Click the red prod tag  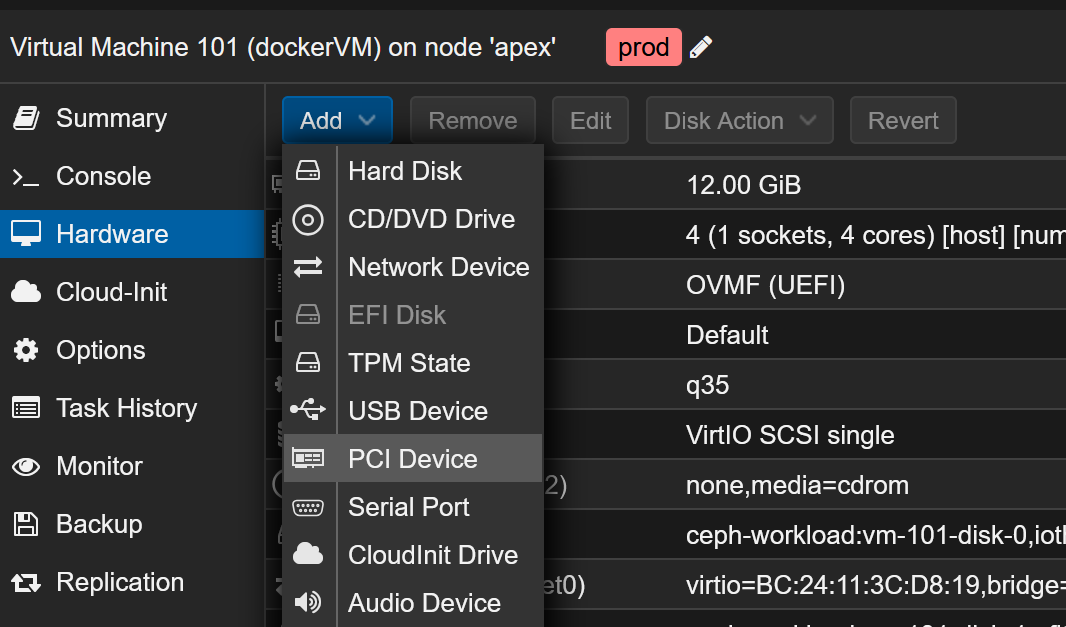643,47
